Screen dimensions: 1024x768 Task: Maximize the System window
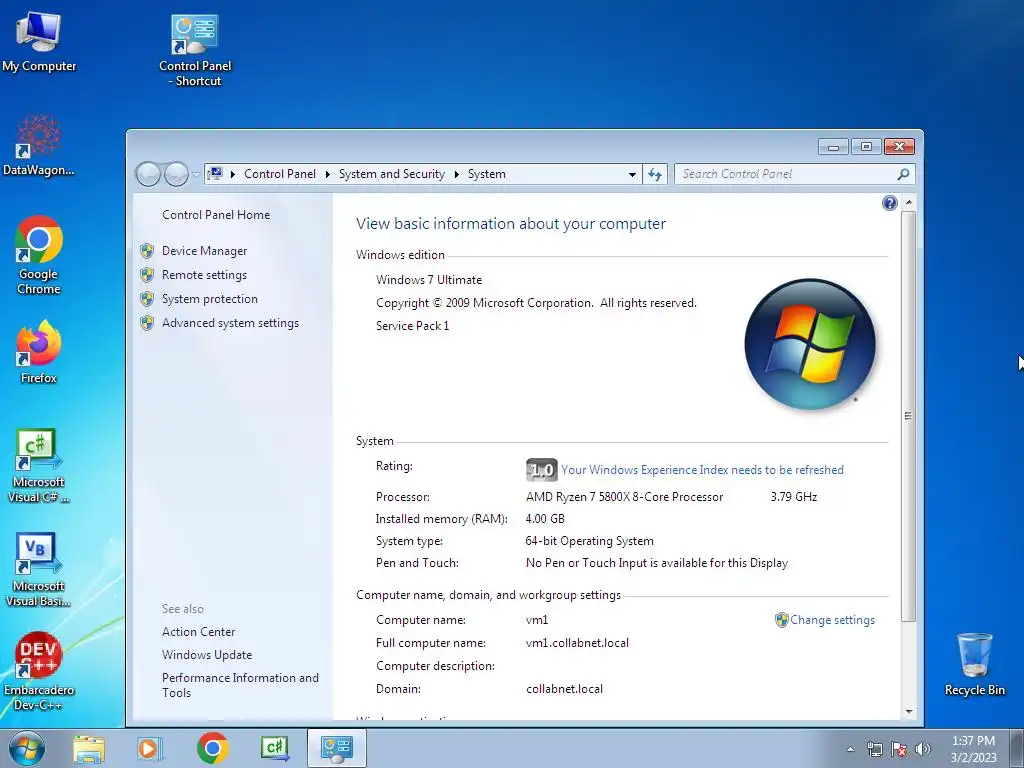click(866, 147)
